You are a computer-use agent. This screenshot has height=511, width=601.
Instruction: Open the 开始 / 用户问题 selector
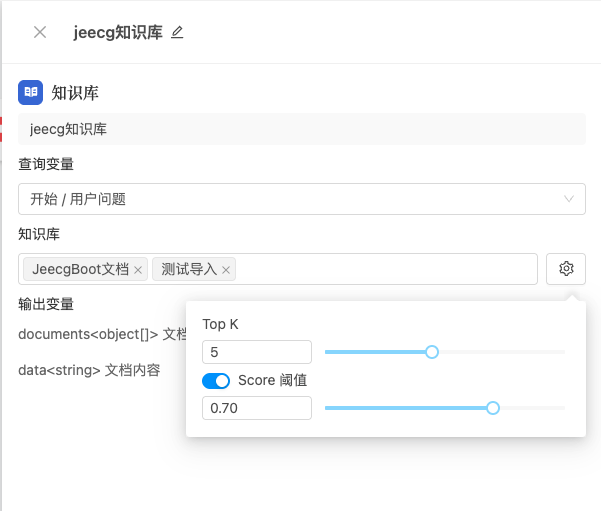click(302, 199)
